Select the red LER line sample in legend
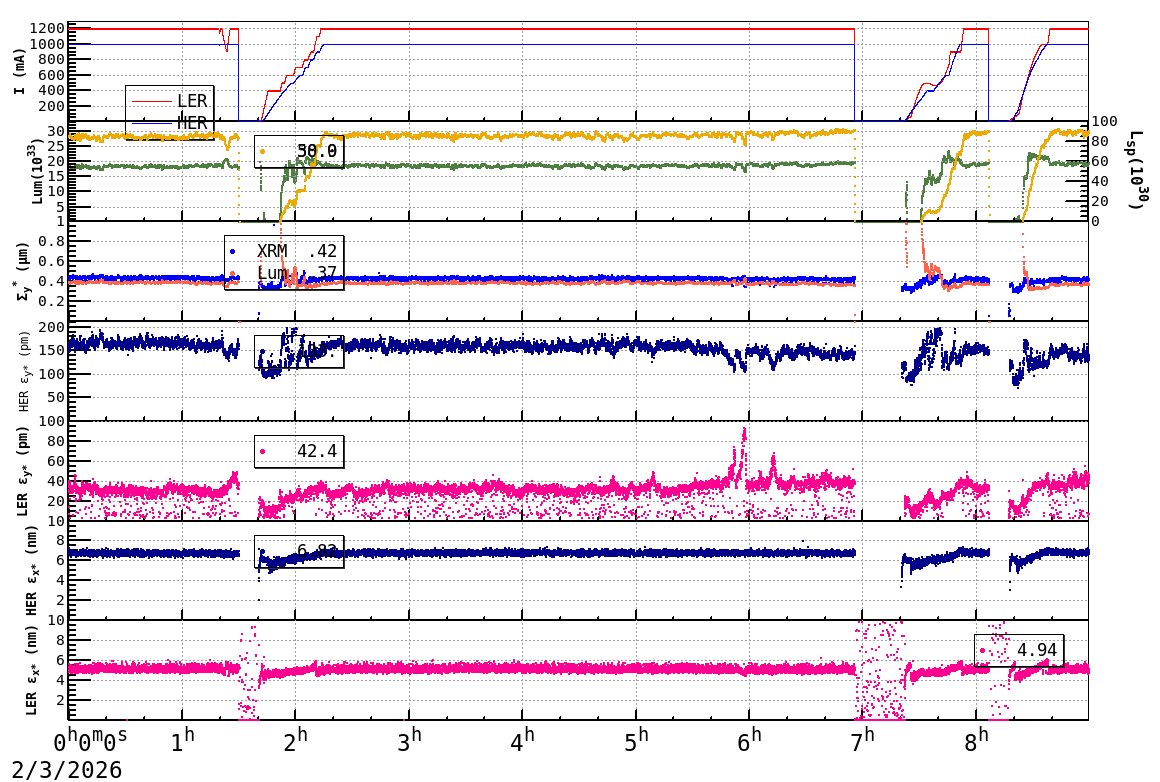Screen dimensions: 1160x782 coord(151,101)
